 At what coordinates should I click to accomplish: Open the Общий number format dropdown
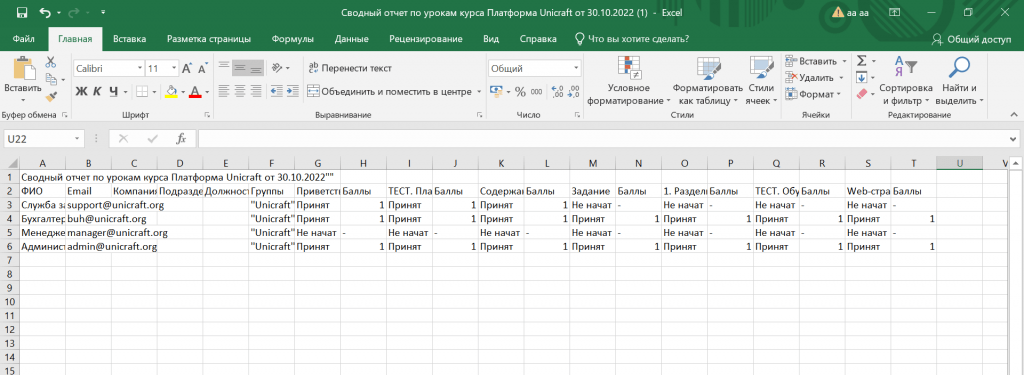click(x=576, y=68)
